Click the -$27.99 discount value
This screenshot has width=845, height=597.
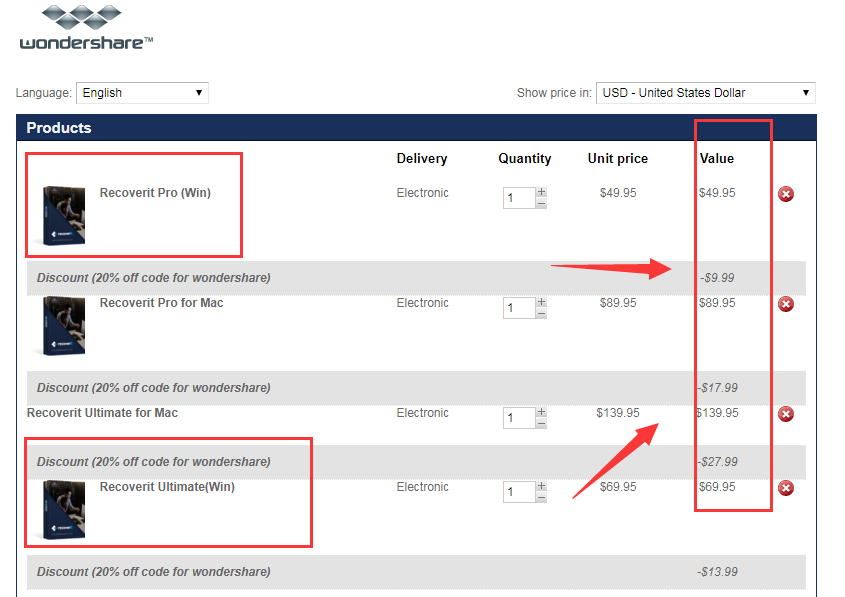717,462
